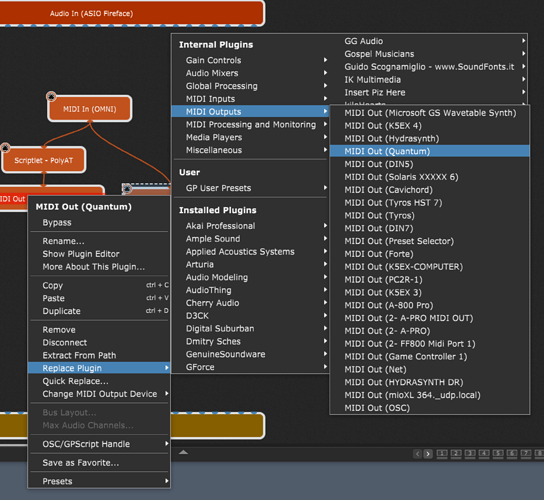Open the Akai Professional vendor submenu

click(250, 226)
